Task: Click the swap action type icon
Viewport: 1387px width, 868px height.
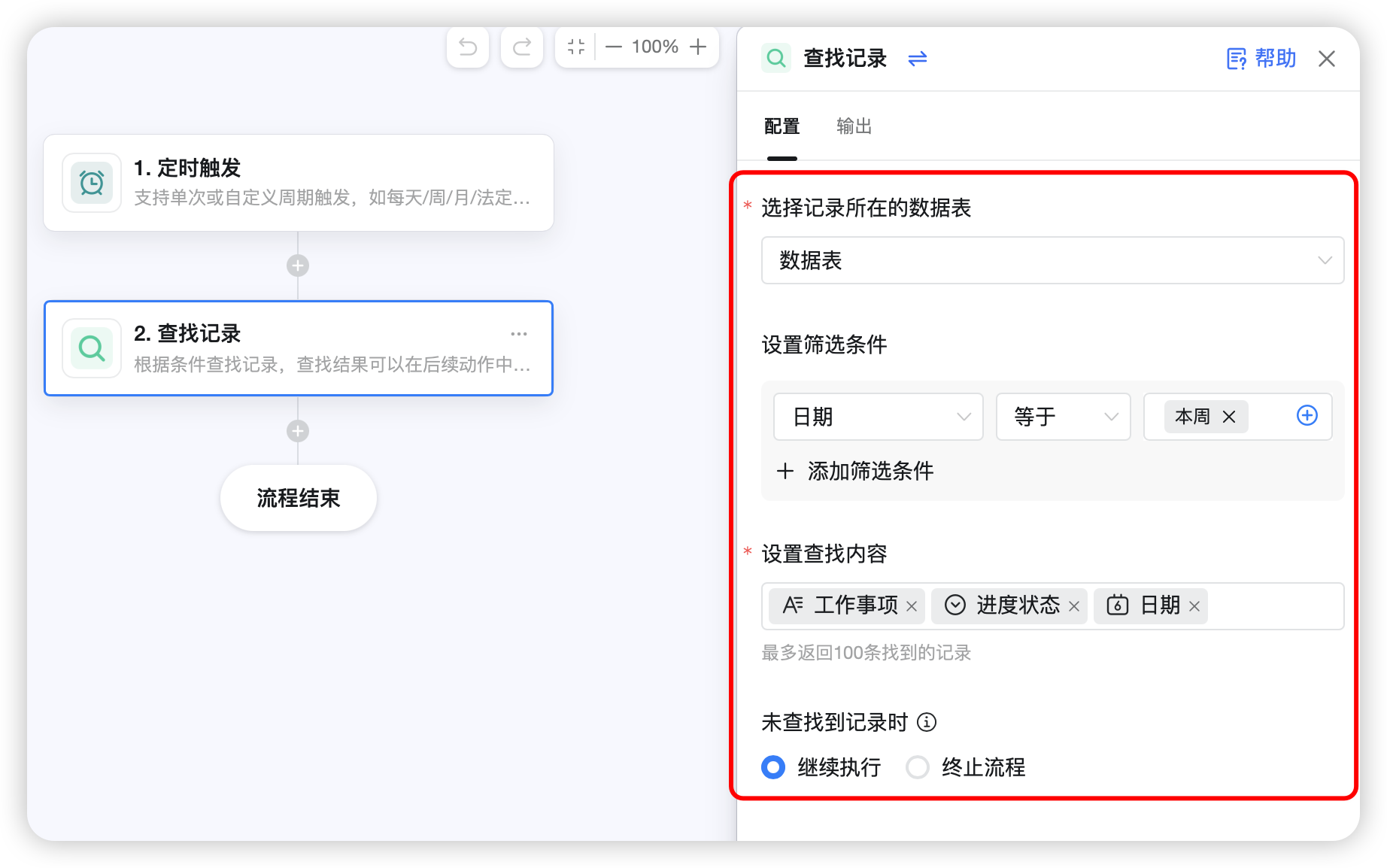Action: 918,58
